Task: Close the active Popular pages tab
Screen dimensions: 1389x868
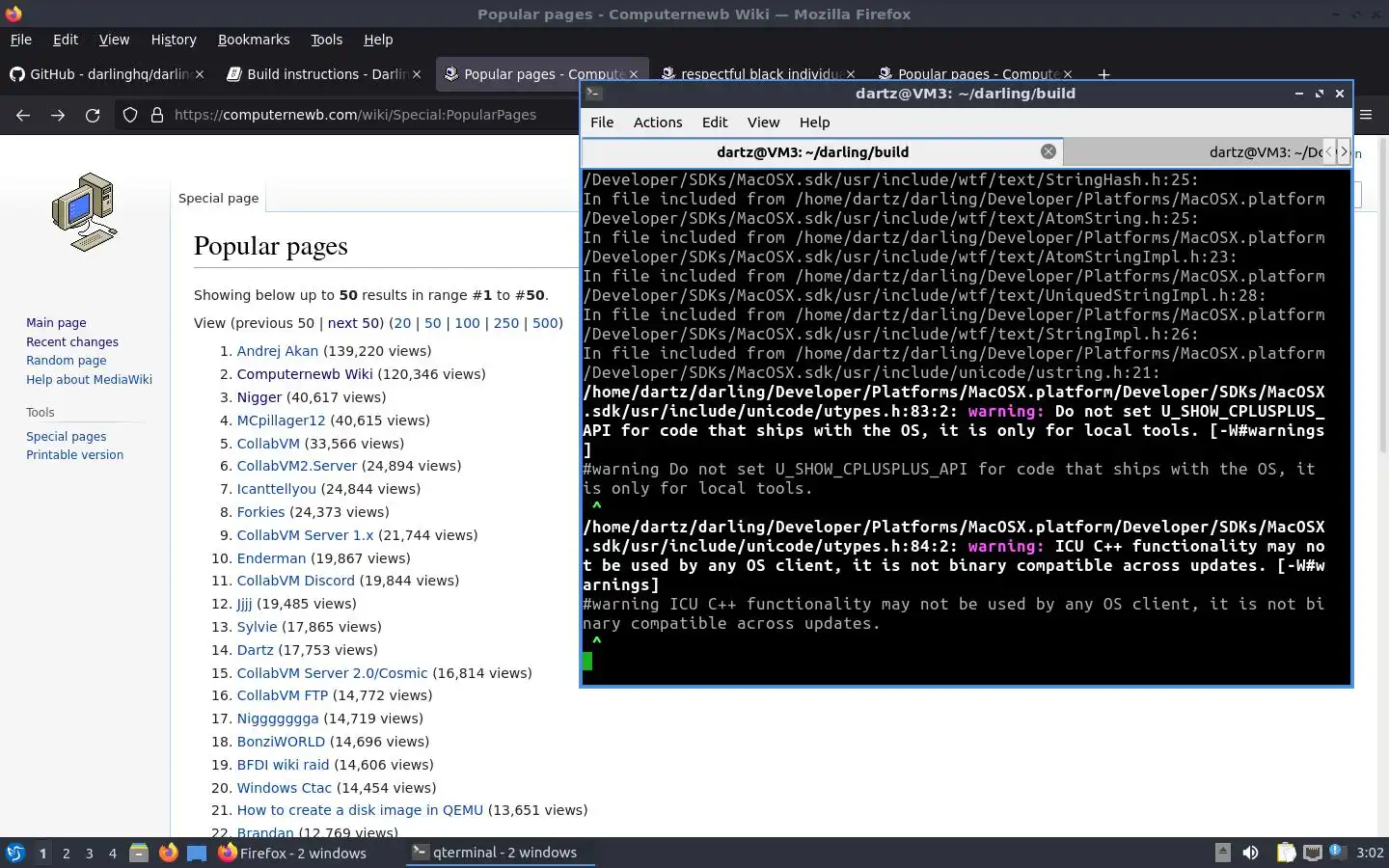Action: [634, 74]
